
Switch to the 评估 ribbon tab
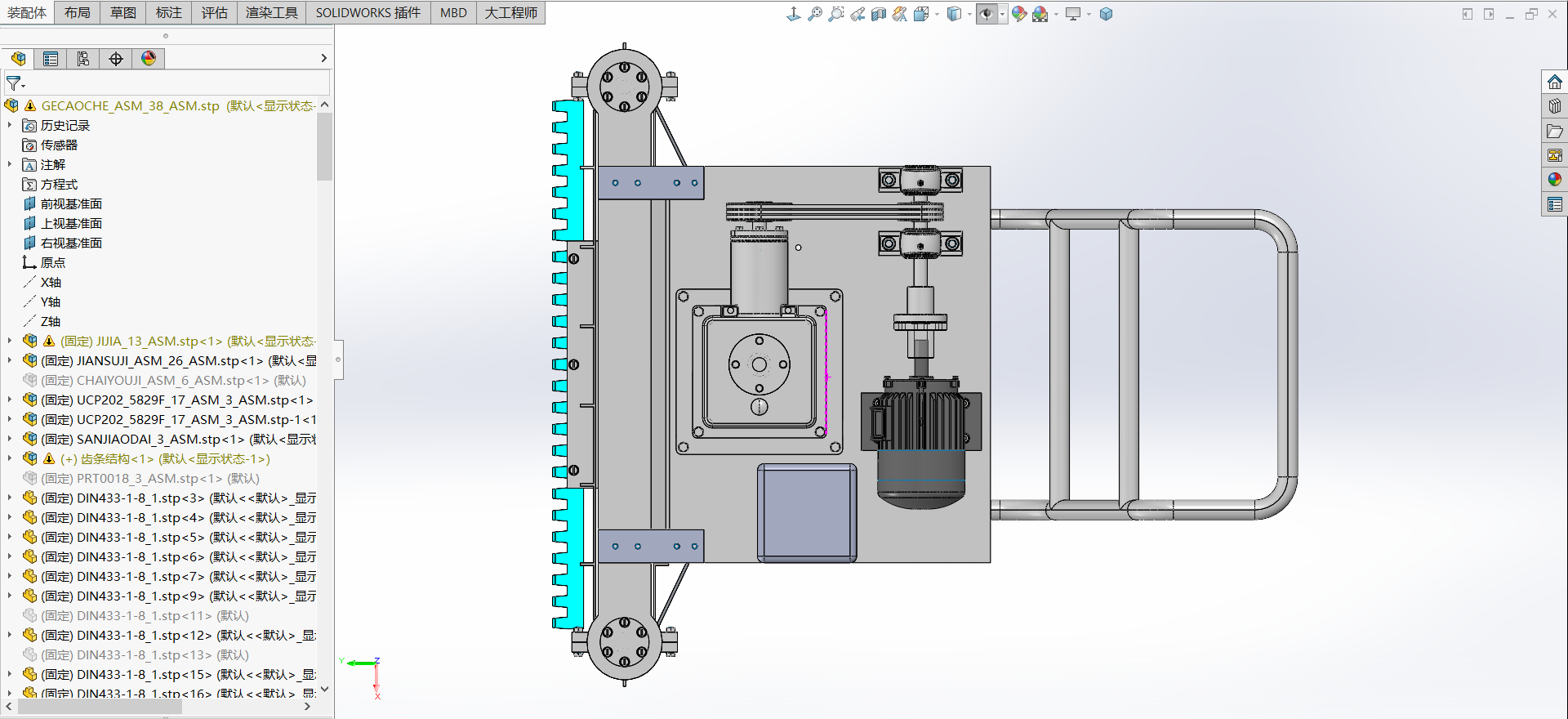pos(215,12)
